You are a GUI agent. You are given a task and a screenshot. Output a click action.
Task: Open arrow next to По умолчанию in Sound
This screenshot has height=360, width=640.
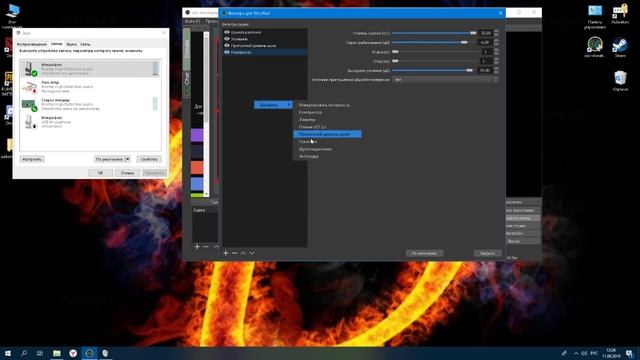click(x=127, y=159)
